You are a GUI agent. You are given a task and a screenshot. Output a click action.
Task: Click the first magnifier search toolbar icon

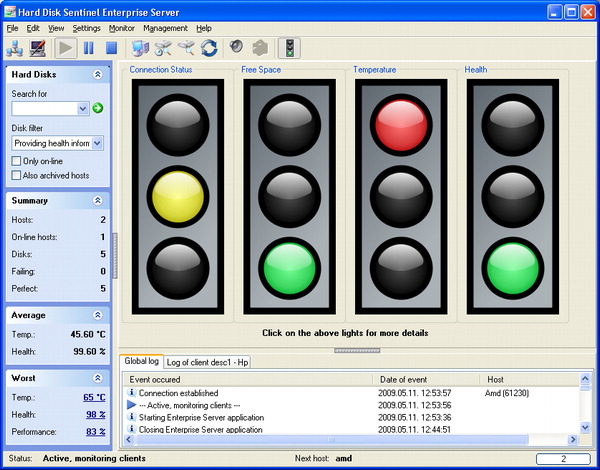(x=163, y=48)
